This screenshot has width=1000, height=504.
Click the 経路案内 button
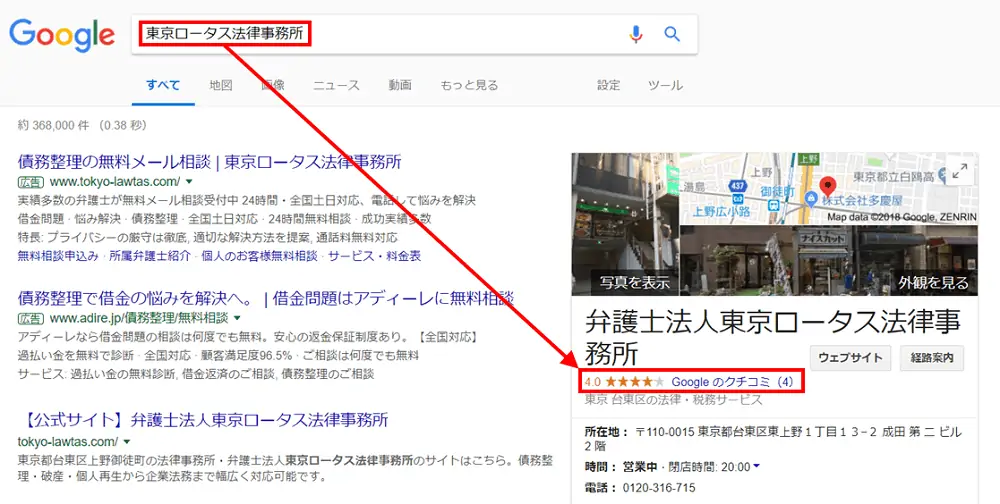932,358
